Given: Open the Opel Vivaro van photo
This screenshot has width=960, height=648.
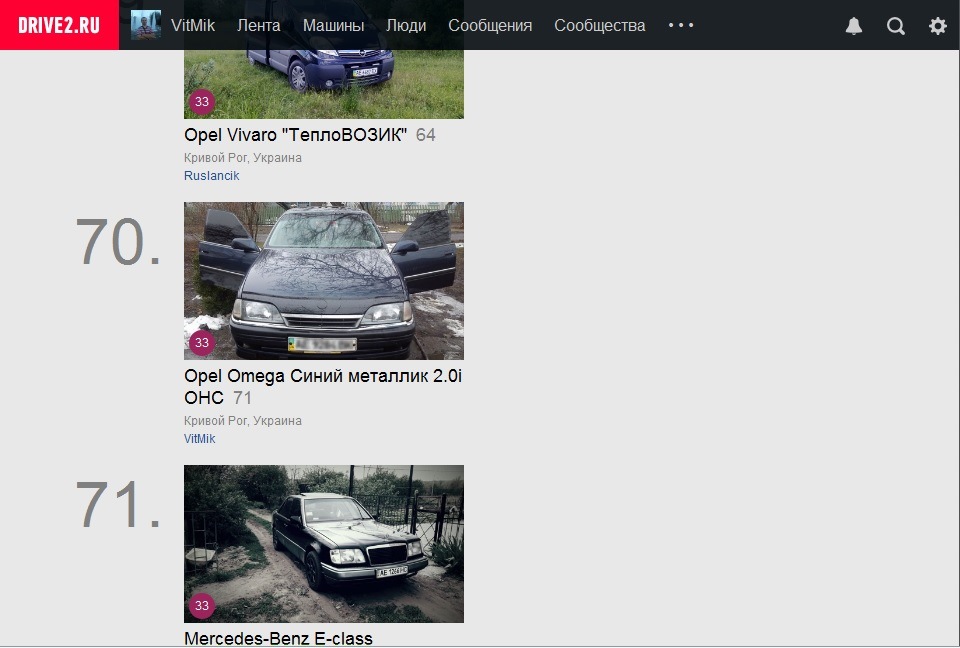Looking at the screenshot, I should (324, 84).
